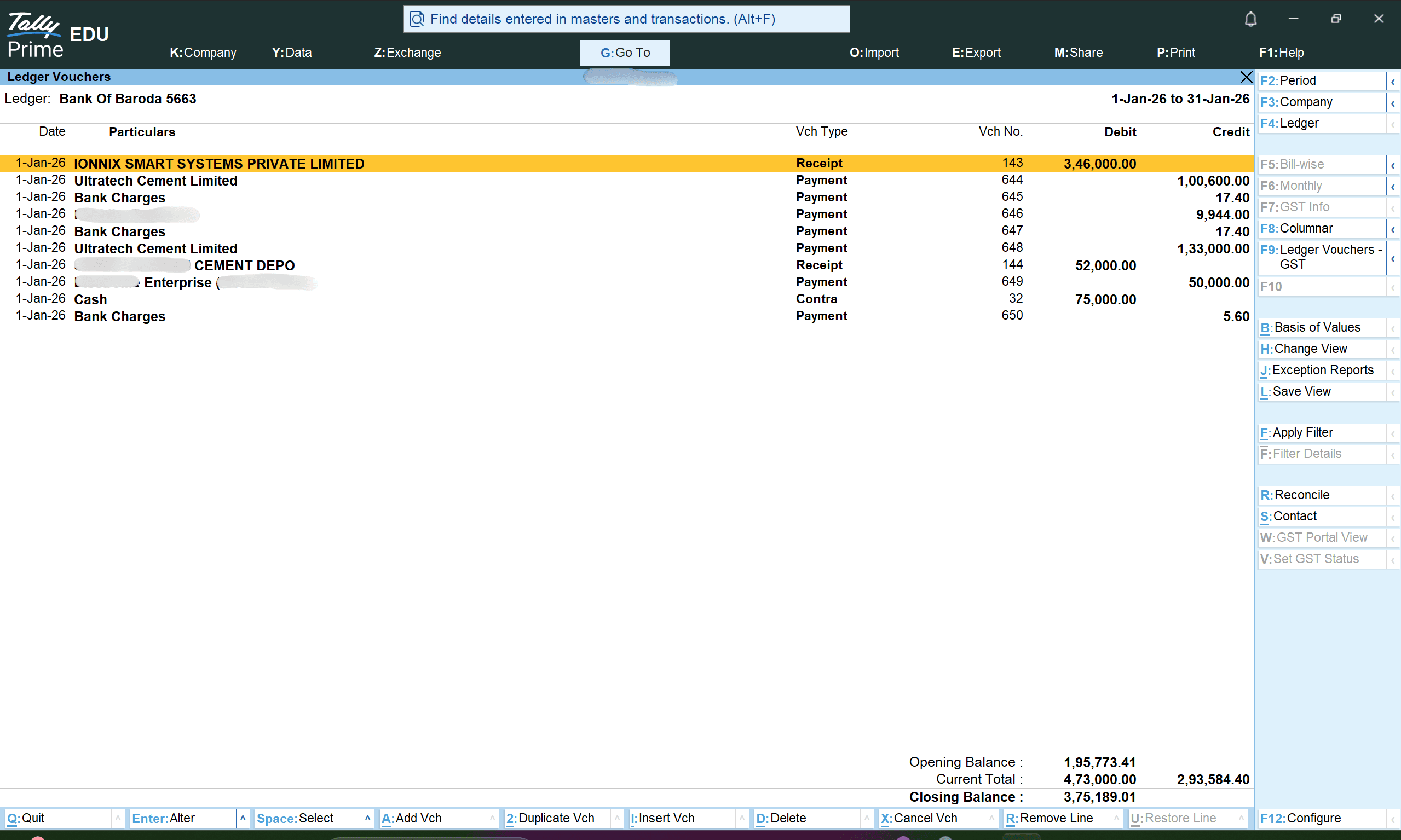Click F2: Period button
1401x840 pixels.
coord(1322,81)
